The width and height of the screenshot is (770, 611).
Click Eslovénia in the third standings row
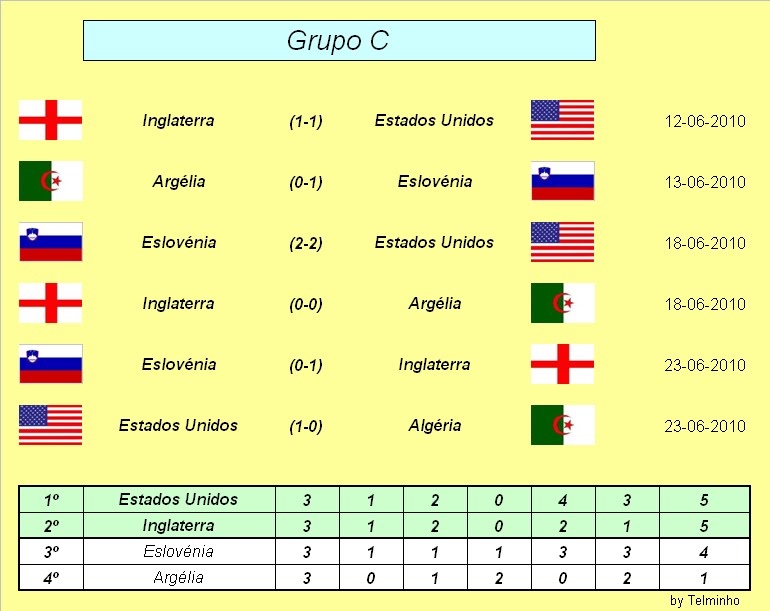pyautogui.click(x=179, y=552)
